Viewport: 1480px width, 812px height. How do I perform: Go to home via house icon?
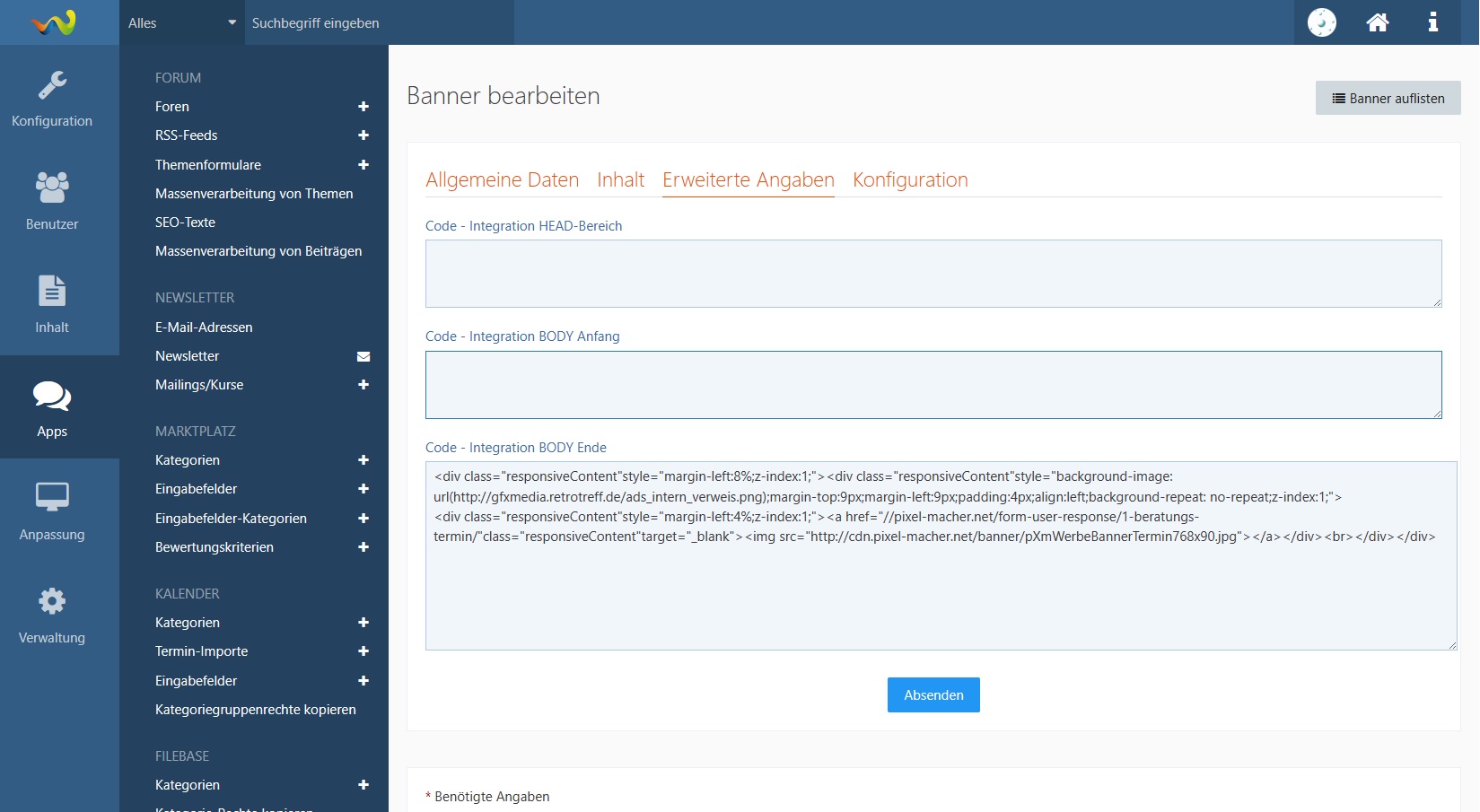click(1378, 22)
